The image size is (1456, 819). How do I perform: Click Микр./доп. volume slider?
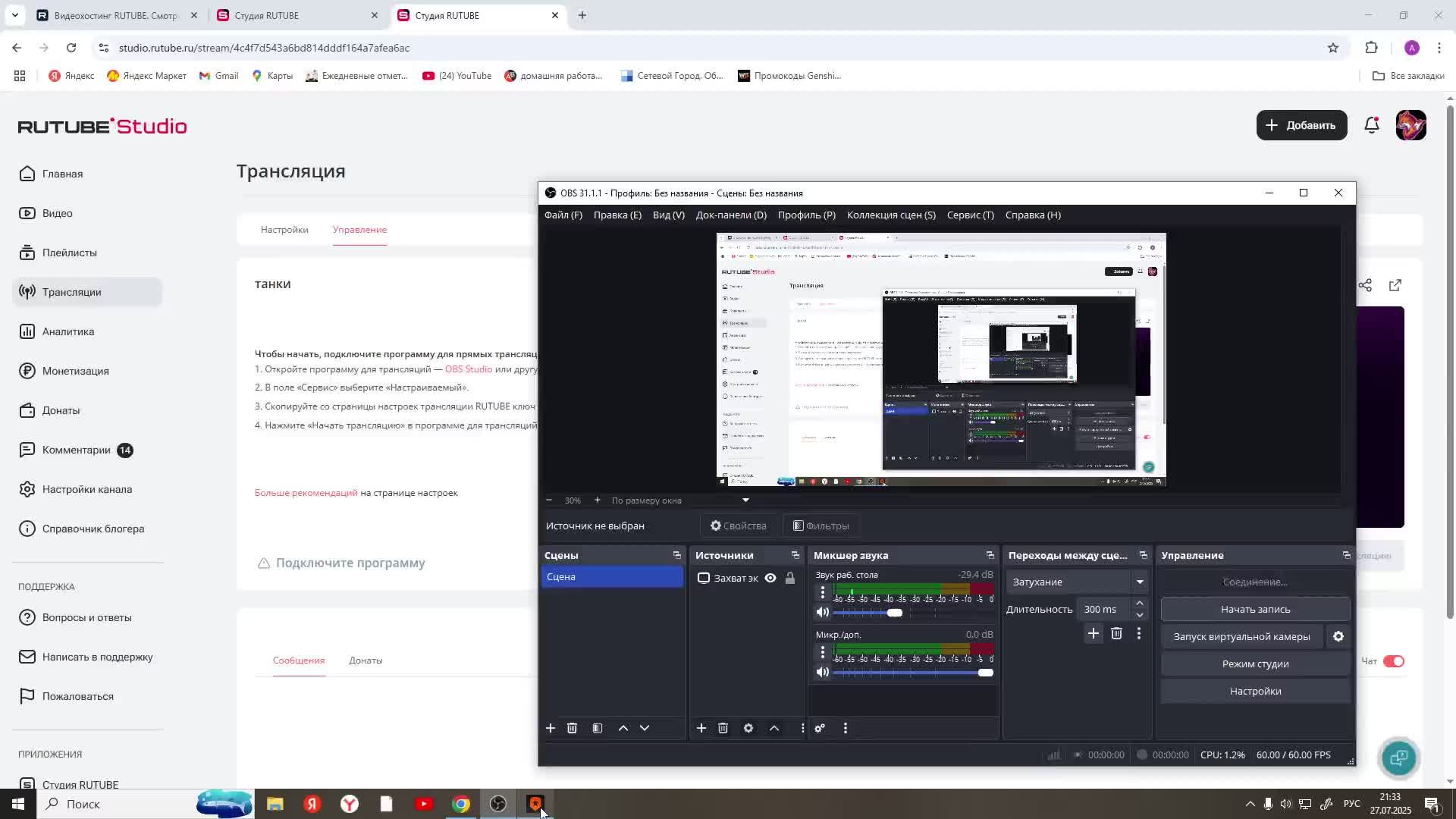[913, 673]
